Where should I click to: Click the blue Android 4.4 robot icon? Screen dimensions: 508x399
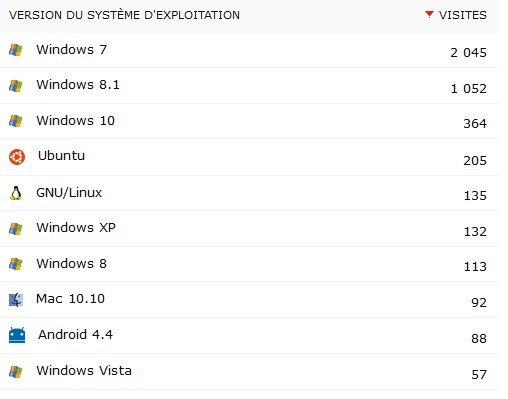coord(17,335)
